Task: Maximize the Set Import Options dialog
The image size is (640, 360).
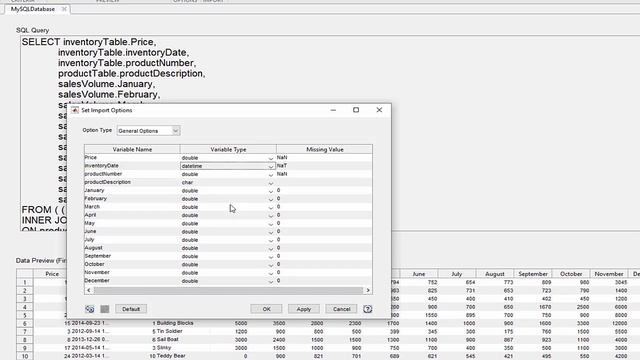Action: (356, 110)
